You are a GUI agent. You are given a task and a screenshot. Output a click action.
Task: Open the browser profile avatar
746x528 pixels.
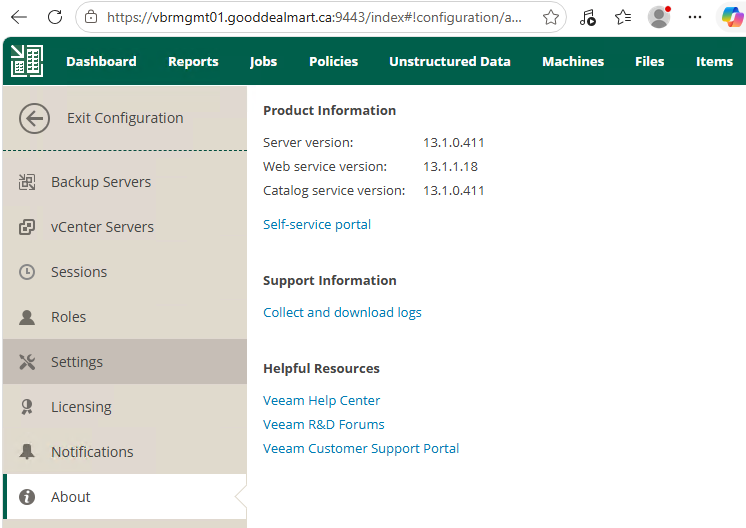tap(659, 17)
